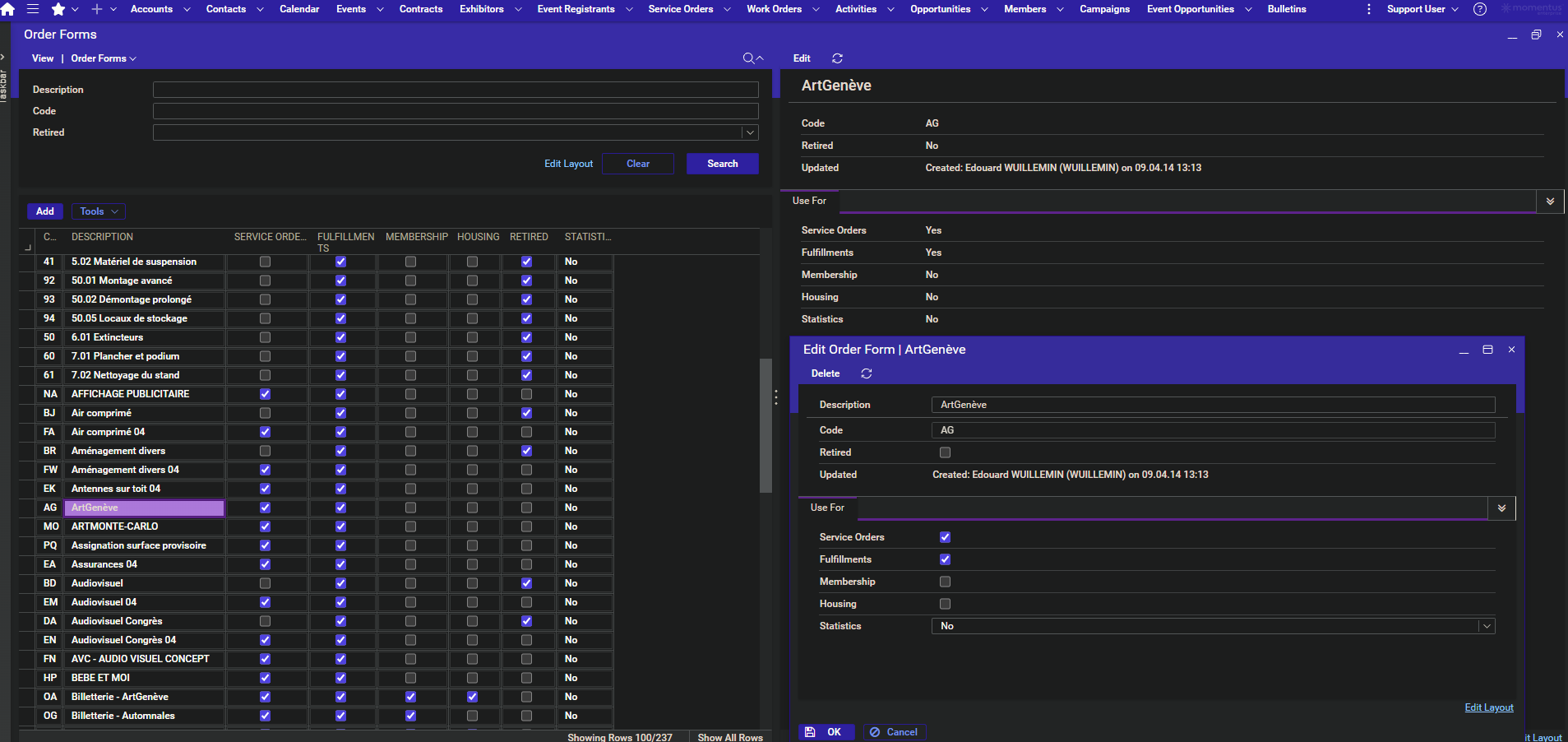Refresh the Edit Order Form dialog
The width and height of the screenshot is (1568, 742).
point(867,373)
